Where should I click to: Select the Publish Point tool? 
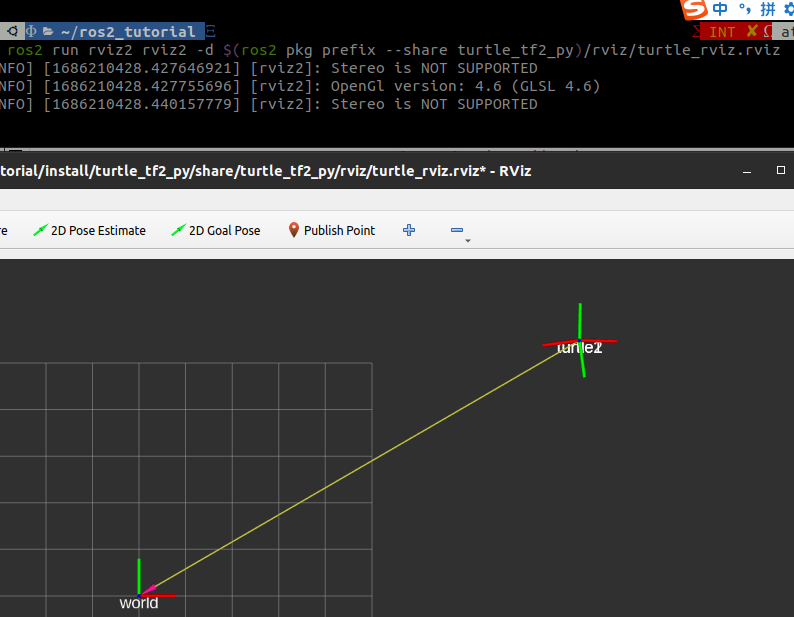tap(332, 230)
